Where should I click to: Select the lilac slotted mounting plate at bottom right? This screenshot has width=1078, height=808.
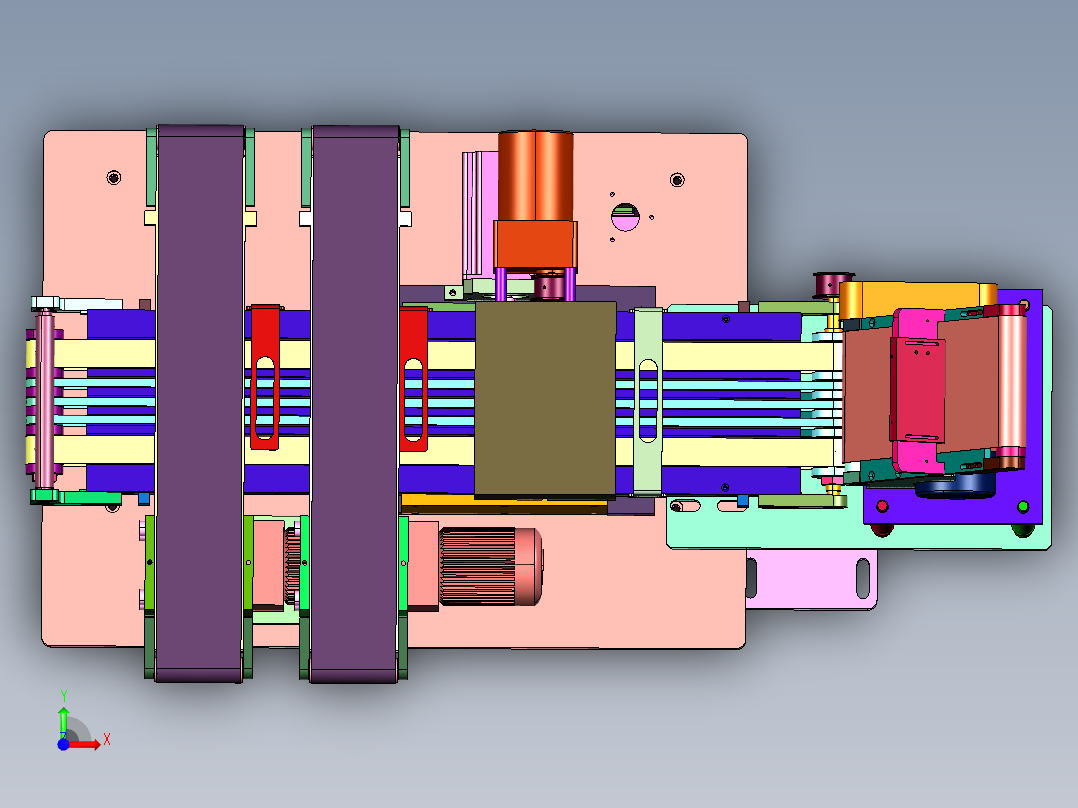coord(811,579)
